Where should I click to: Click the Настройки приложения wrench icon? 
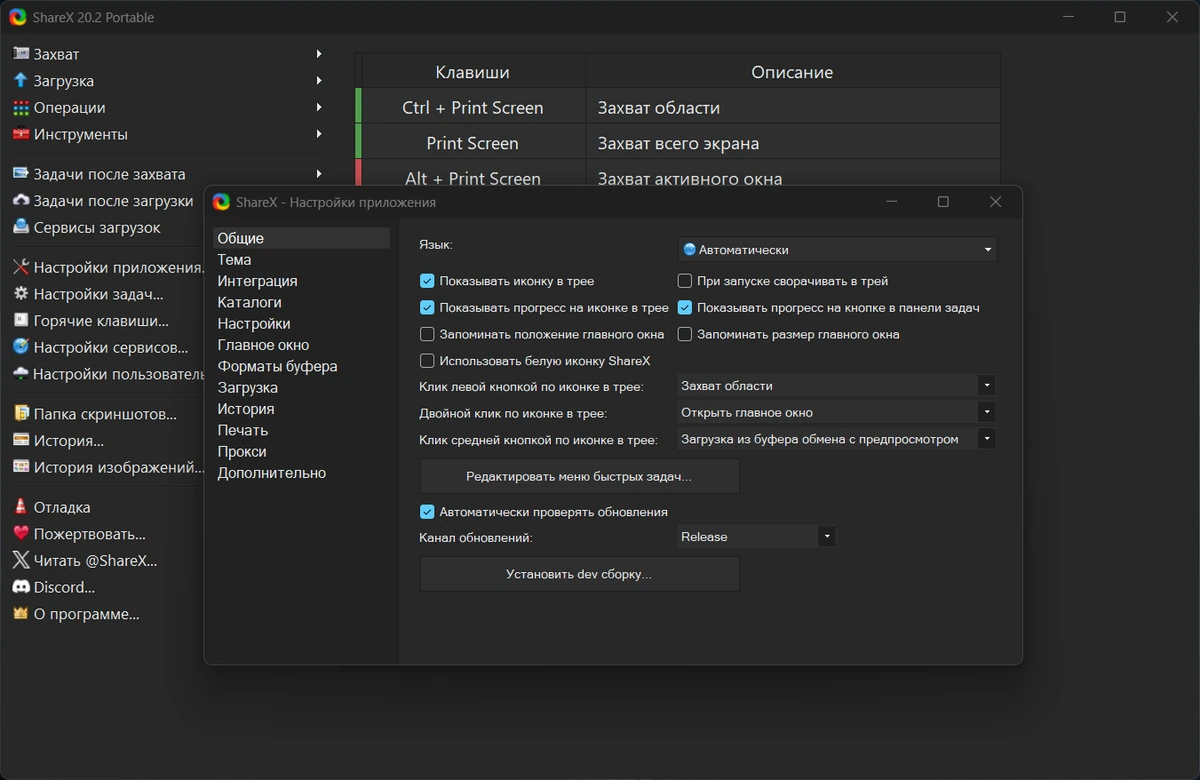pyautogui.click(x=20, y=267)
